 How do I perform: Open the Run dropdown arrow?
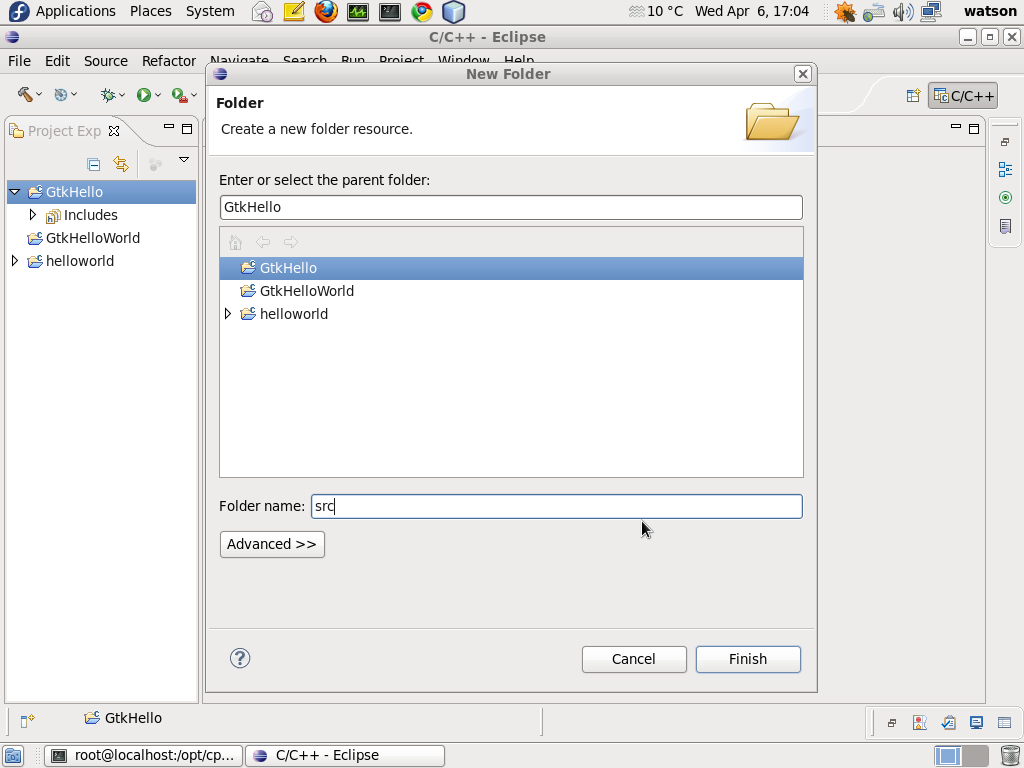click(x=157, y=95)
